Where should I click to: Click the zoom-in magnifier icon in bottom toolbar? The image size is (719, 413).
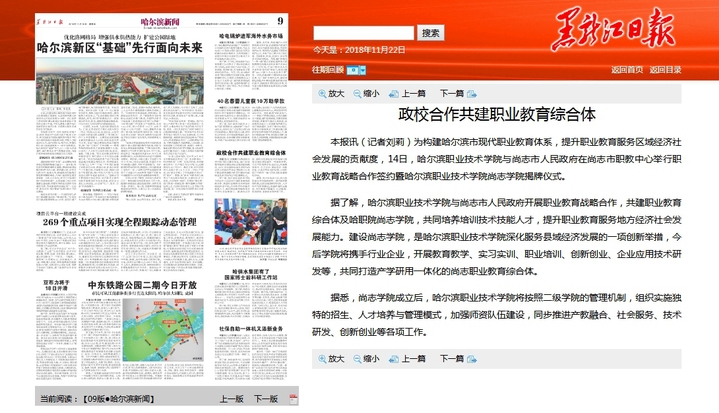[322, 359]
